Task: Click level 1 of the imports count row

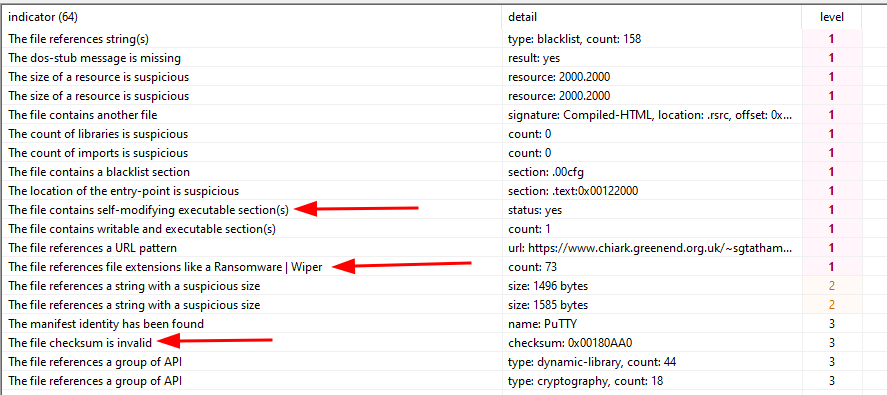Action: (832, 153)
